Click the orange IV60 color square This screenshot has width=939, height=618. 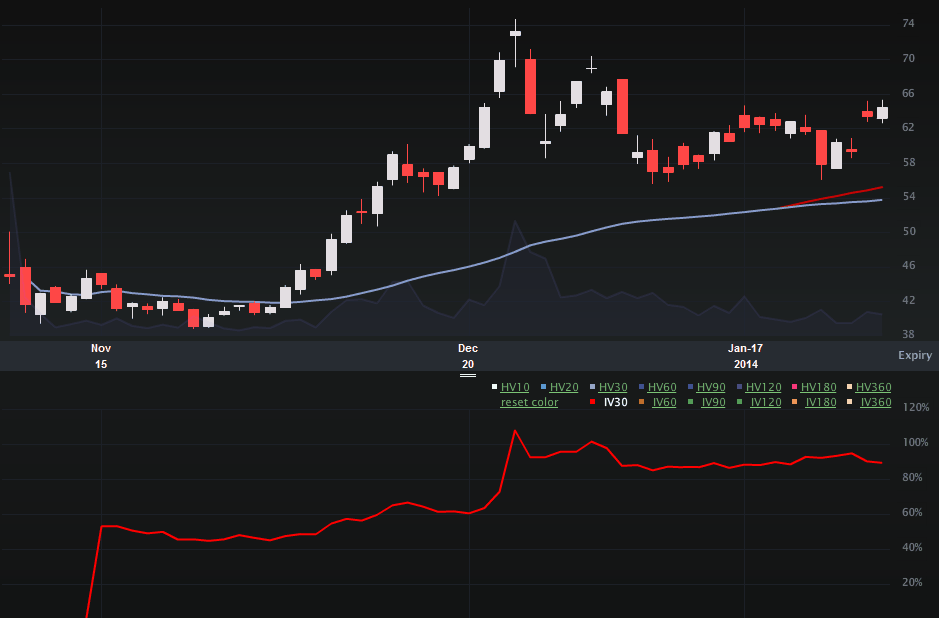(642, 402)
